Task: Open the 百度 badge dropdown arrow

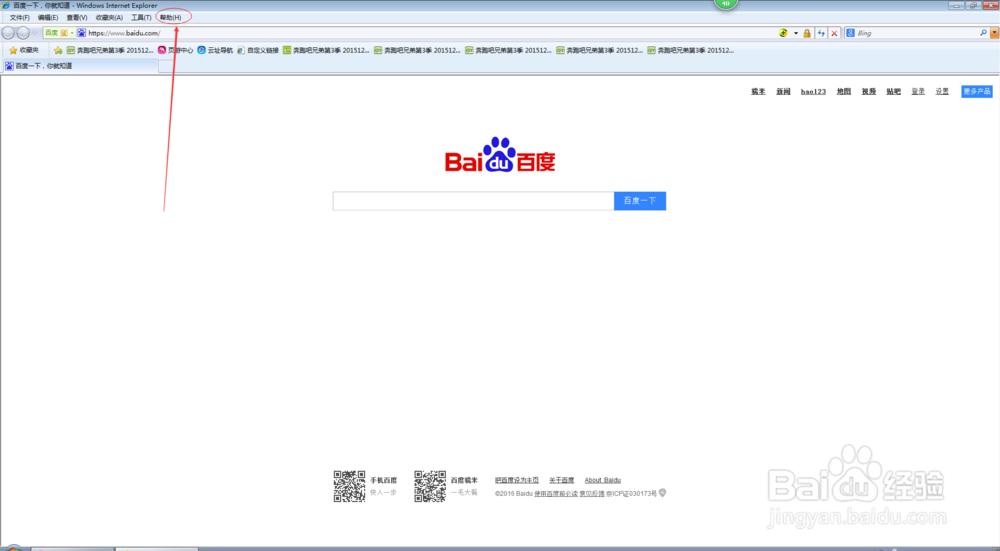Action: [x=72, y=33]
